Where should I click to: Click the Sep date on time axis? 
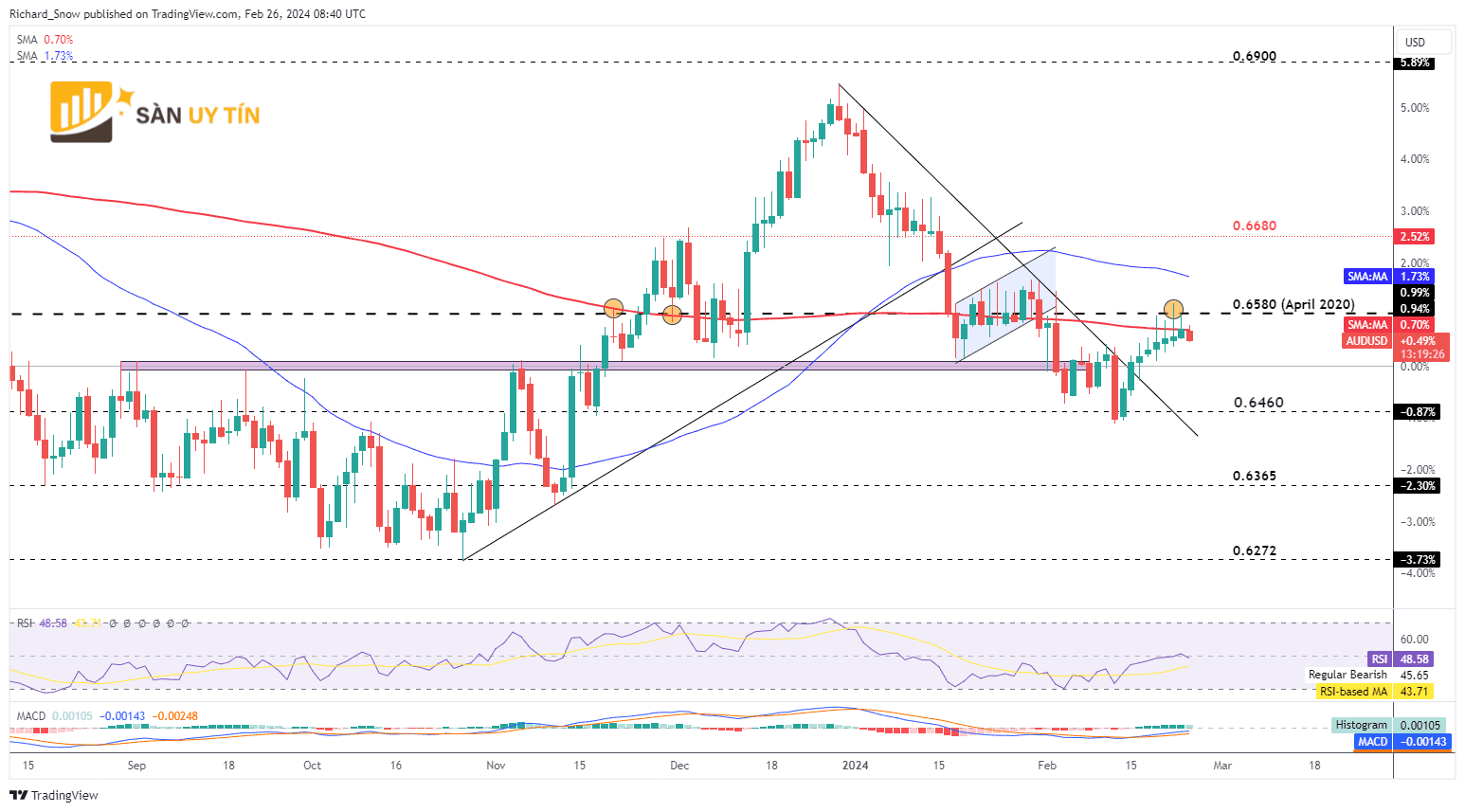136,766
